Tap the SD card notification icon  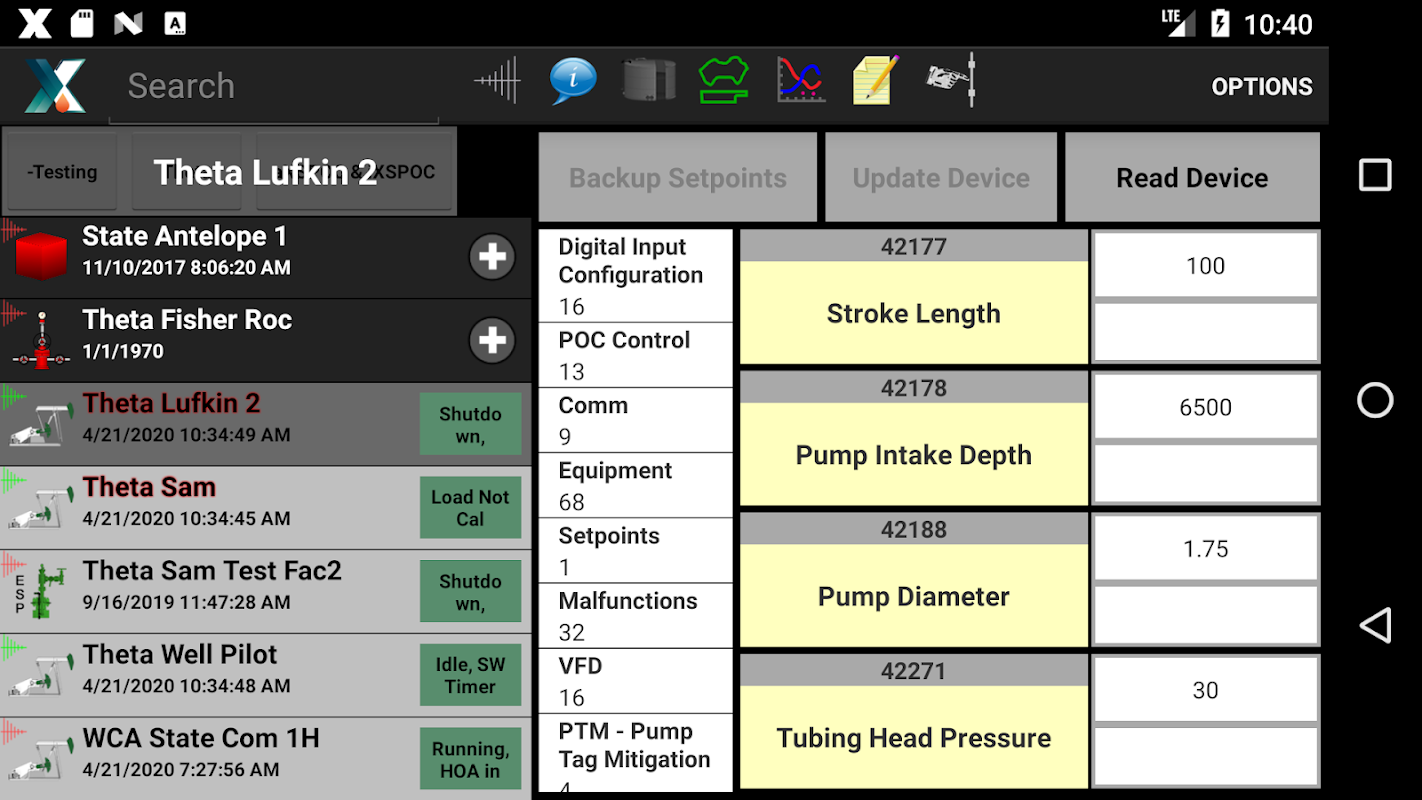[x=82, y=23]
